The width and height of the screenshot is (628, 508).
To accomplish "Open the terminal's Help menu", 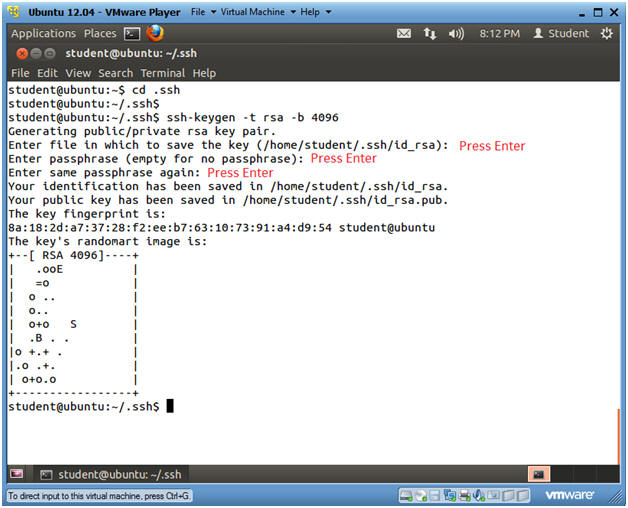I will click(x=204, y=73).
